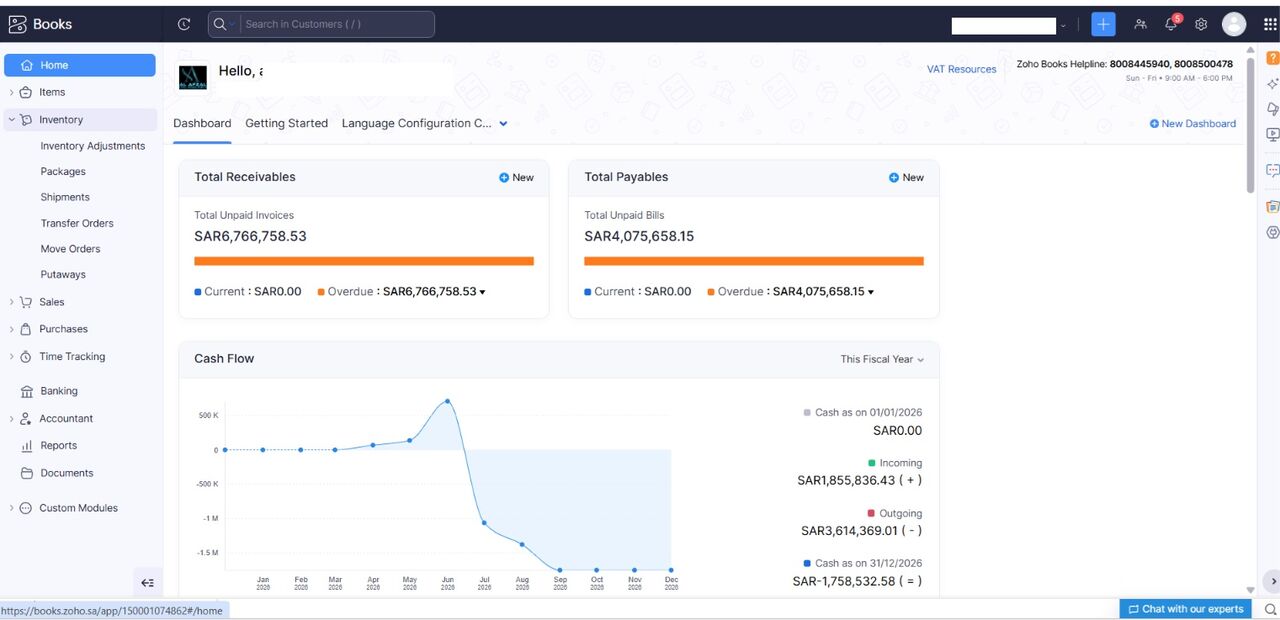Viewport: 1280px width, 620px height.
Task: Open the referral users icon in header
Action: click(x=1140, y=24)
